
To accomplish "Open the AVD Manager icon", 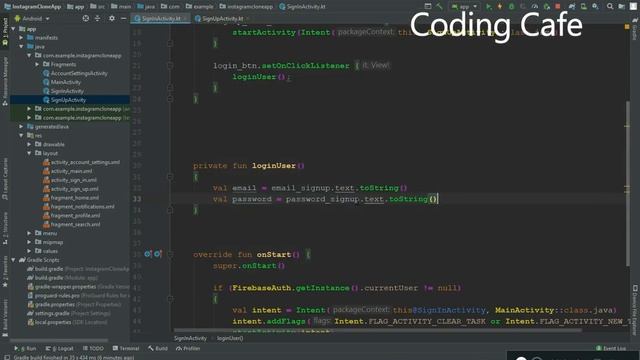I will [584, 7].
